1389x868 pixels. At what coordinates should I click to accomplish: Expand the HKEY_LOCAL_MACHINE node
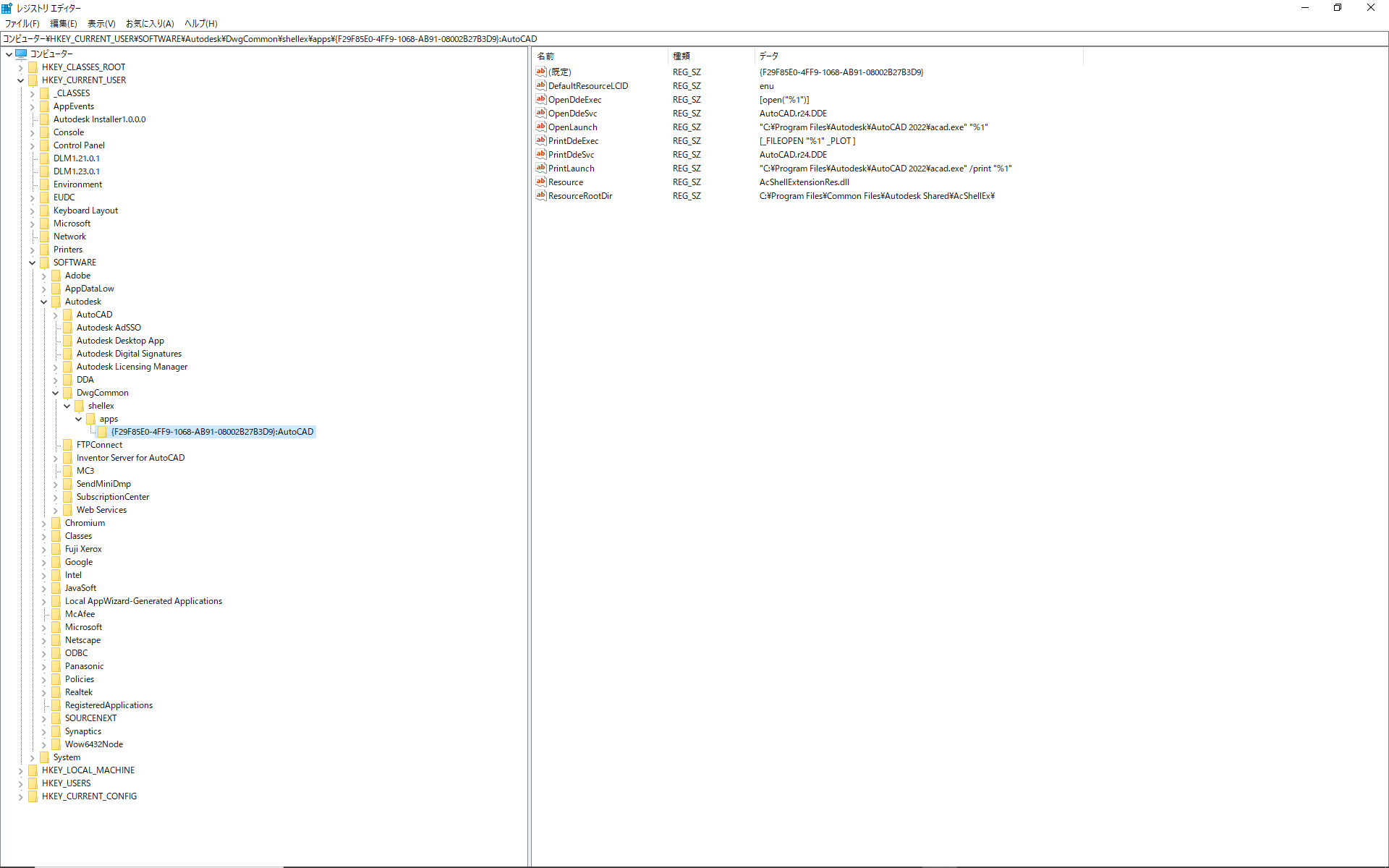pyautogui.click(x=20, y=770)
